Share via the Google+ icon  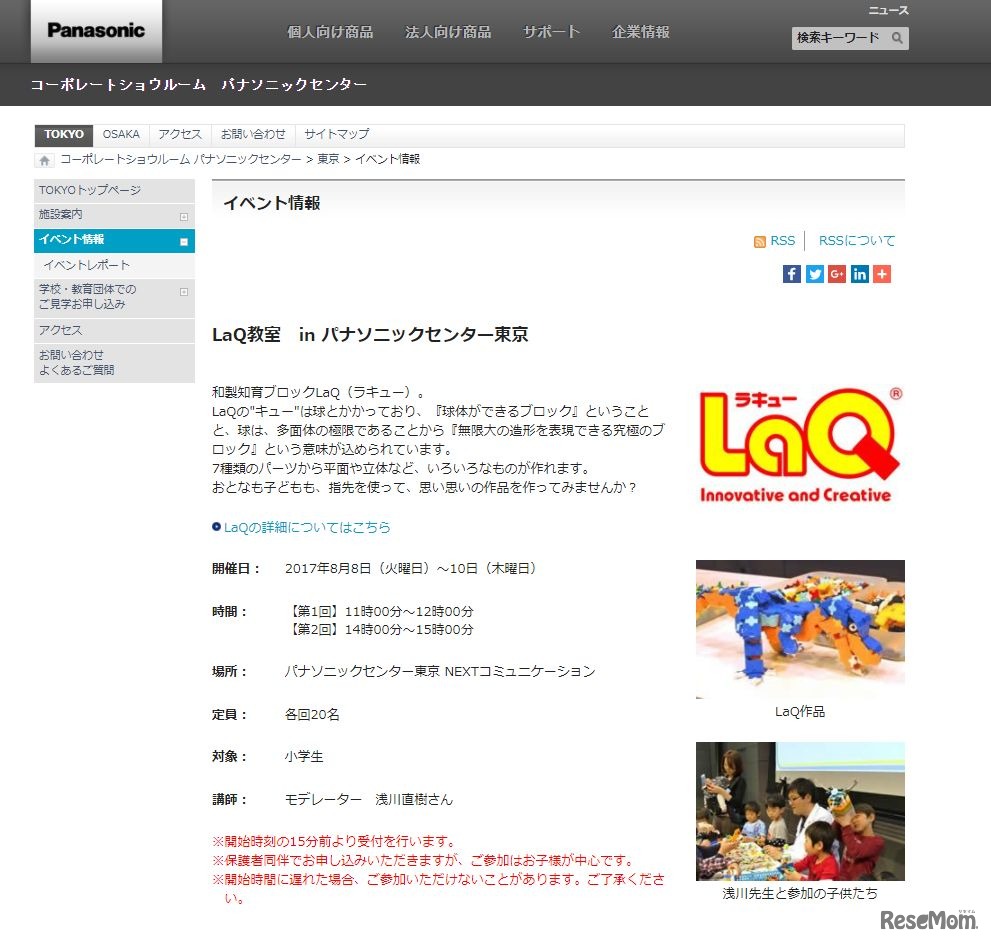[837, 273]
